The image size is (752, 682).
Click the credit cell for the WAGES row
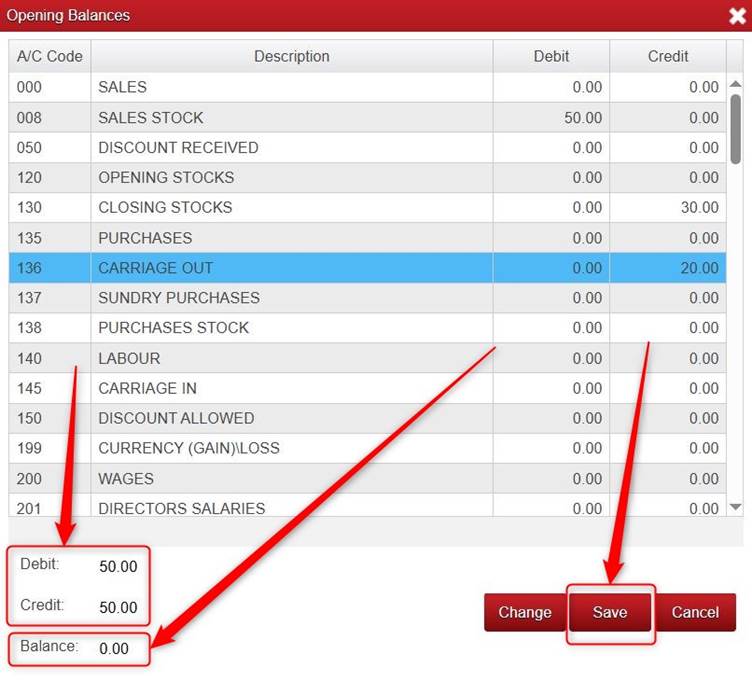pyautogui.click(x=668, y=479)
